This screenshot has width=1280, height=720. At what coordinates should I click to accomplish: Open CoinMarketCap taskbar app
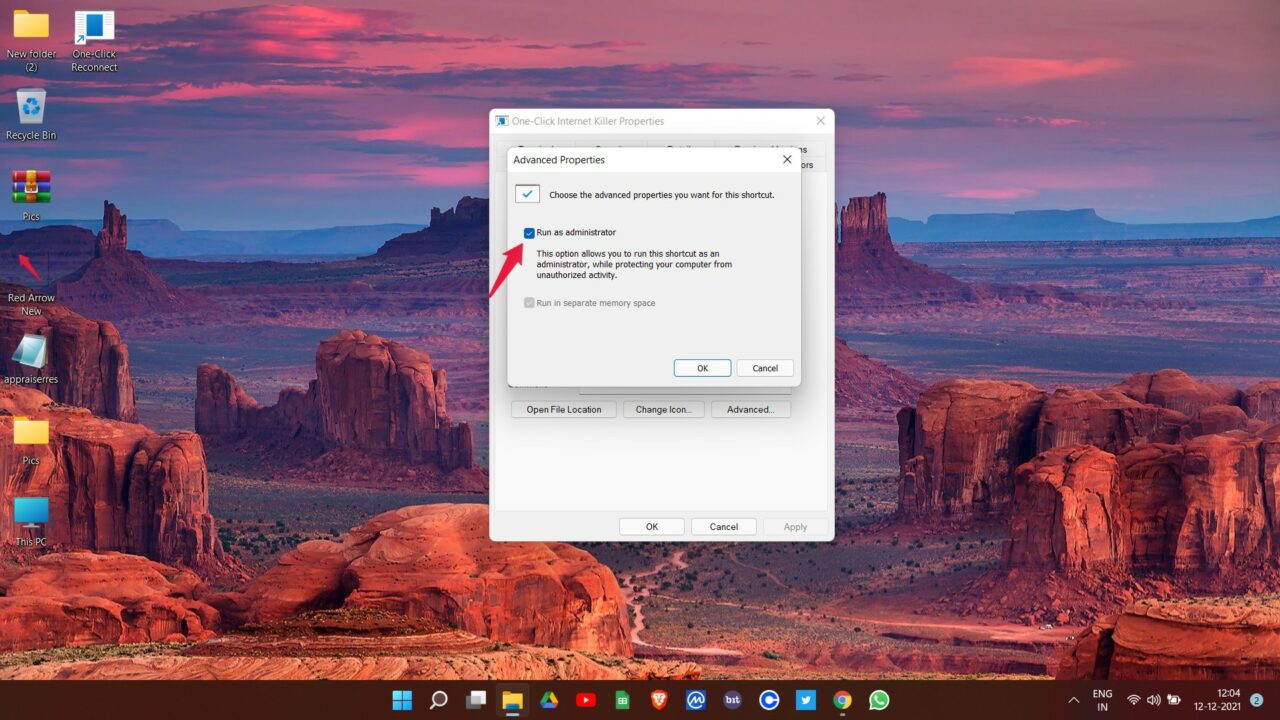(x=696, y=700)
